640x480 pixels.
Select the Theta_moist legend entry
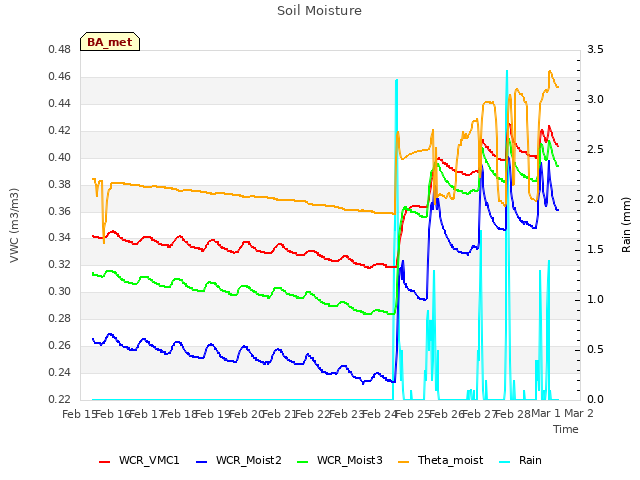coord(440,460)
